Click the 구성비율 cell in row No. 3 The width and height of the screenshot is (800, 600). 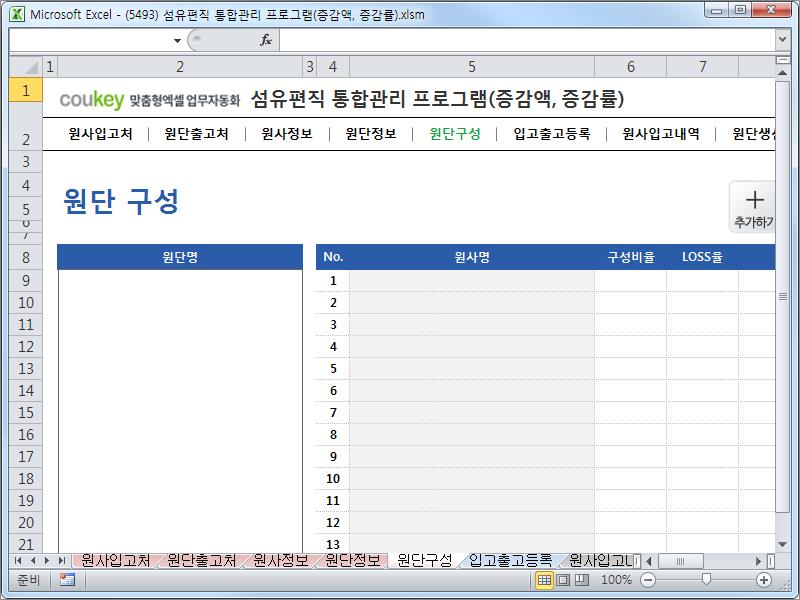coord(631,324)
